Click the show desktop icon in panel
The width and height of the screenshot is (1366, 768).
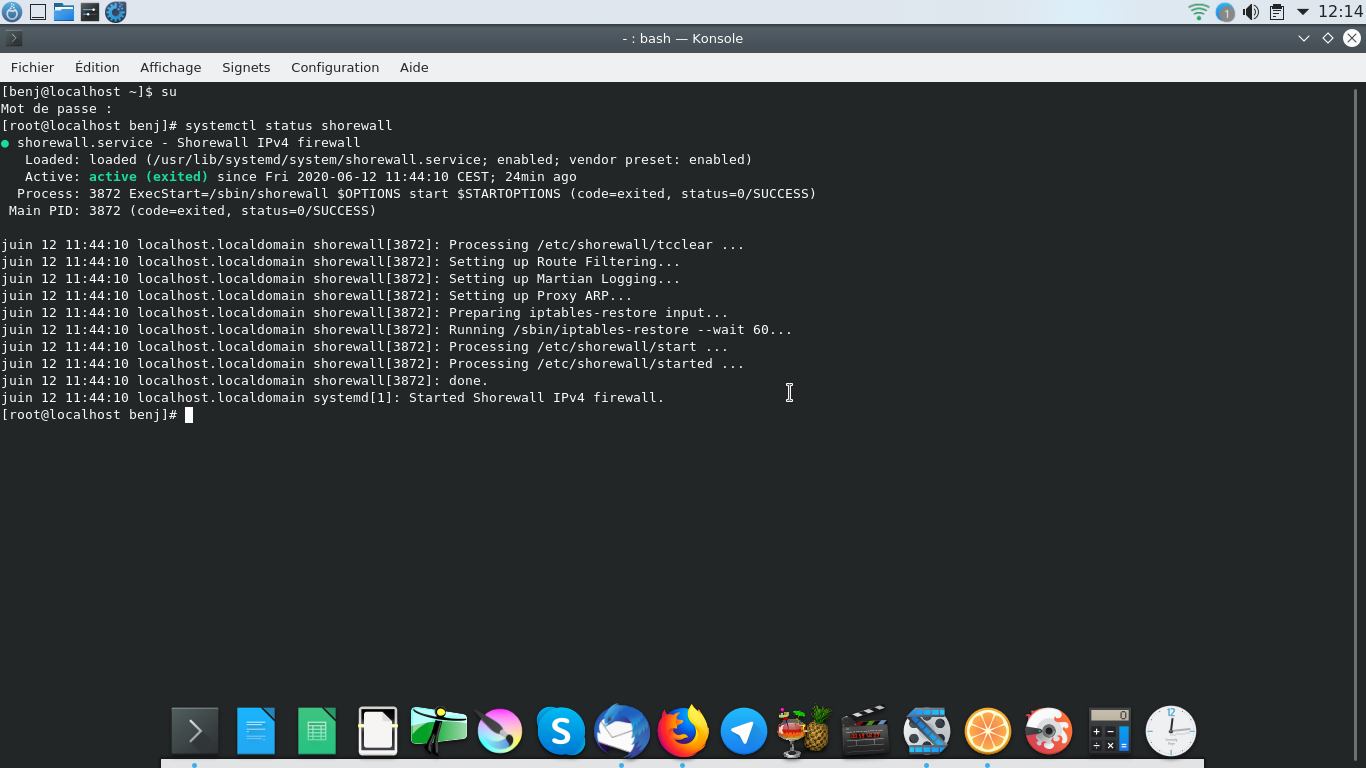[x=37, y=12]
